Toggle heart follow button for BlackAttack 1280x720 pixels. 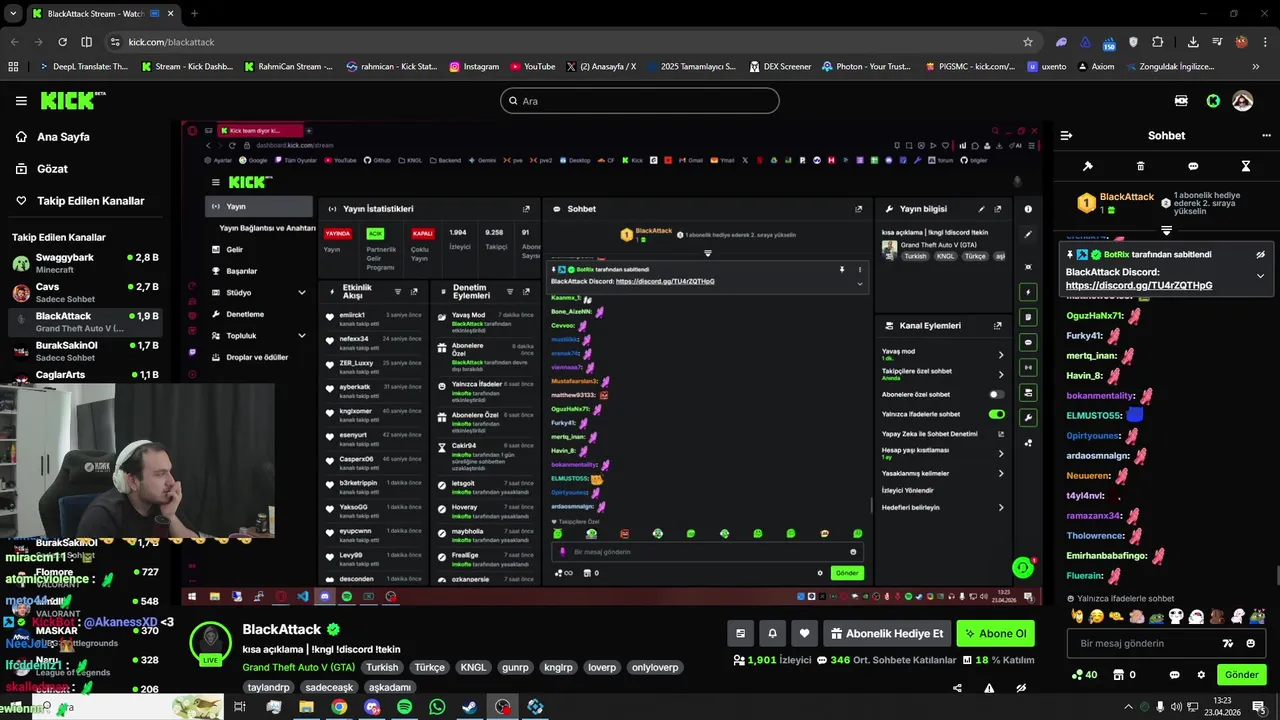(804, 633)
